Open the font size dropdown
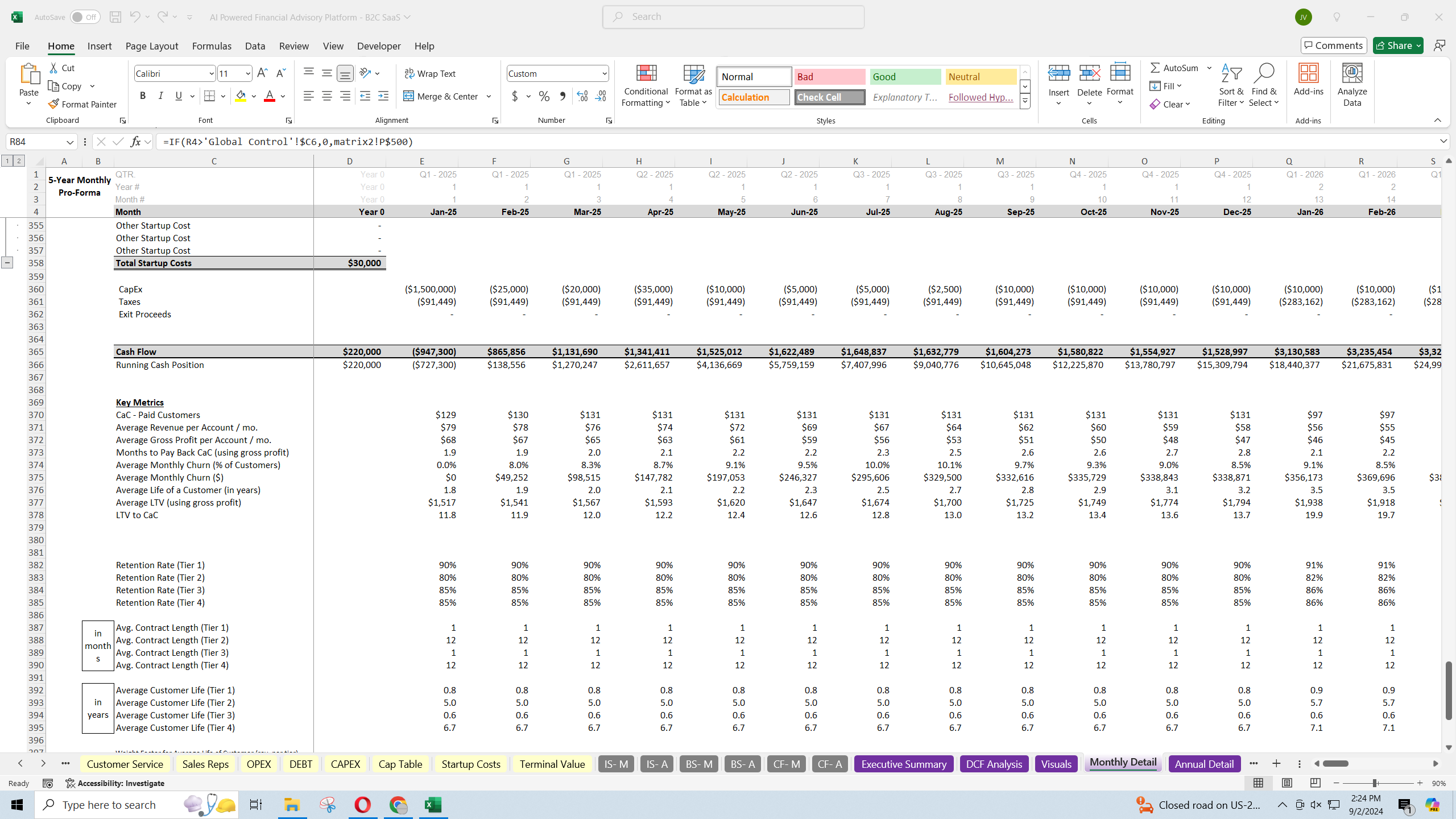Screen dimensions: 1456x819 point(248,73)
